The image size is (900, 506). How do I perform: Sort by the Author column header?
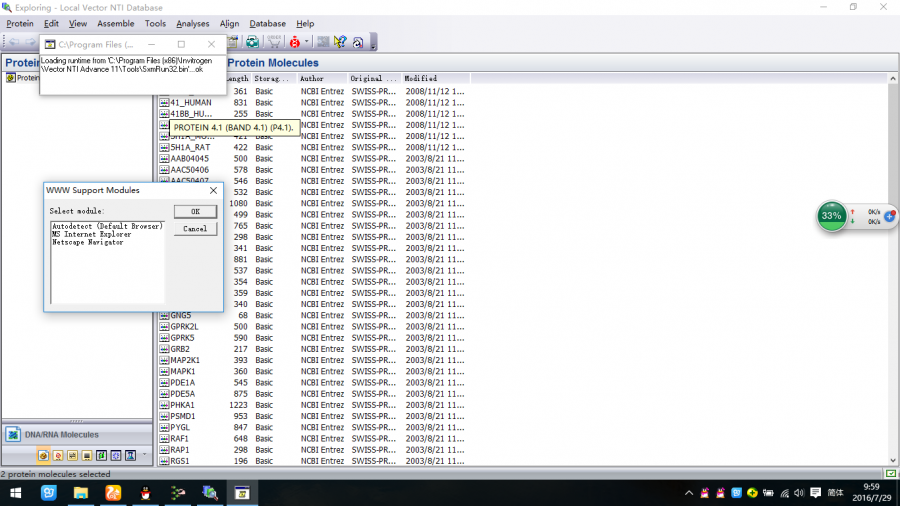(x=322, y=79)
